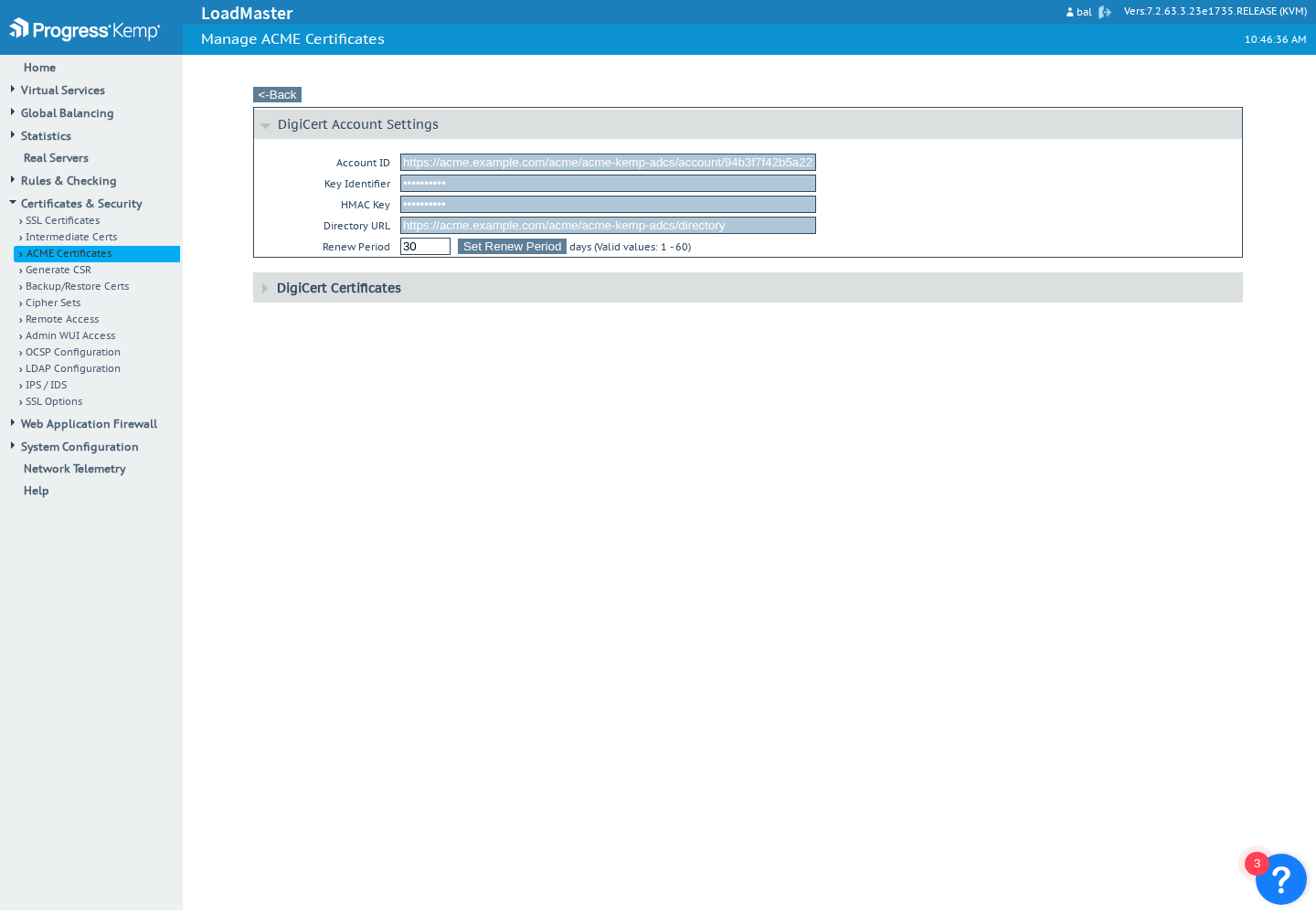
Task: Open the Help menu item
Action: click(37, 491)
